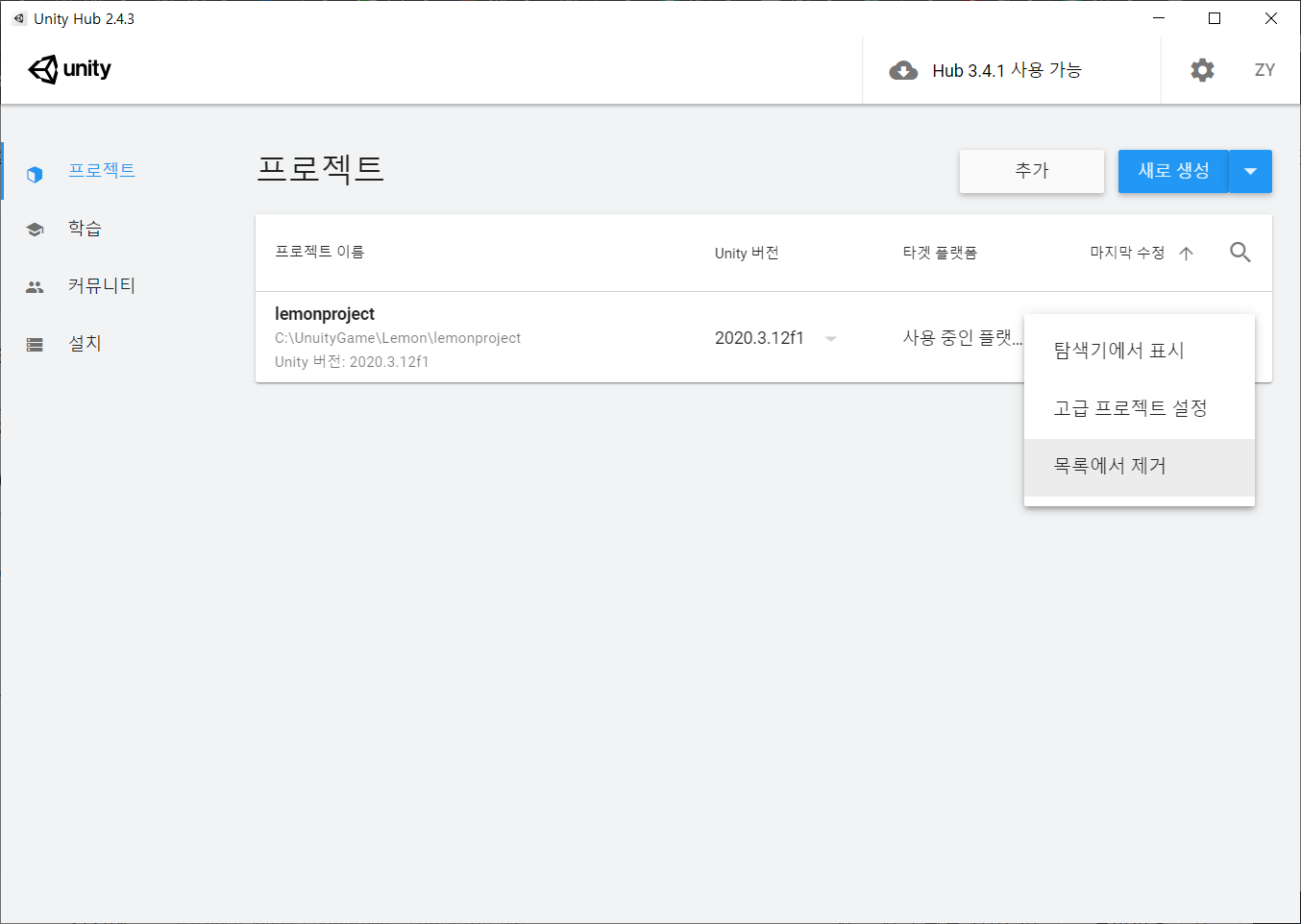Click the 학습 graduation cap icon
1301x924 pixels.
tap(35, 230)
